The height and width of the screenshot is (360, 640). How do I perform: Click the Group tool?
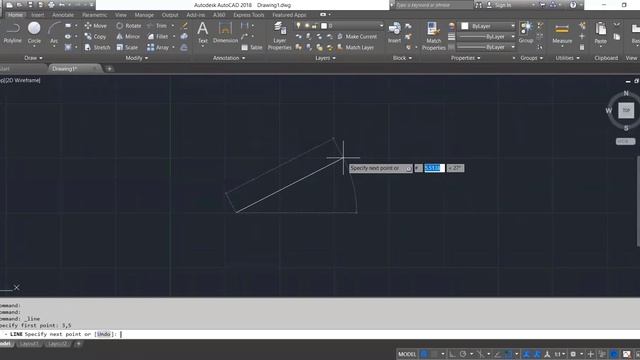pos(526,33)
